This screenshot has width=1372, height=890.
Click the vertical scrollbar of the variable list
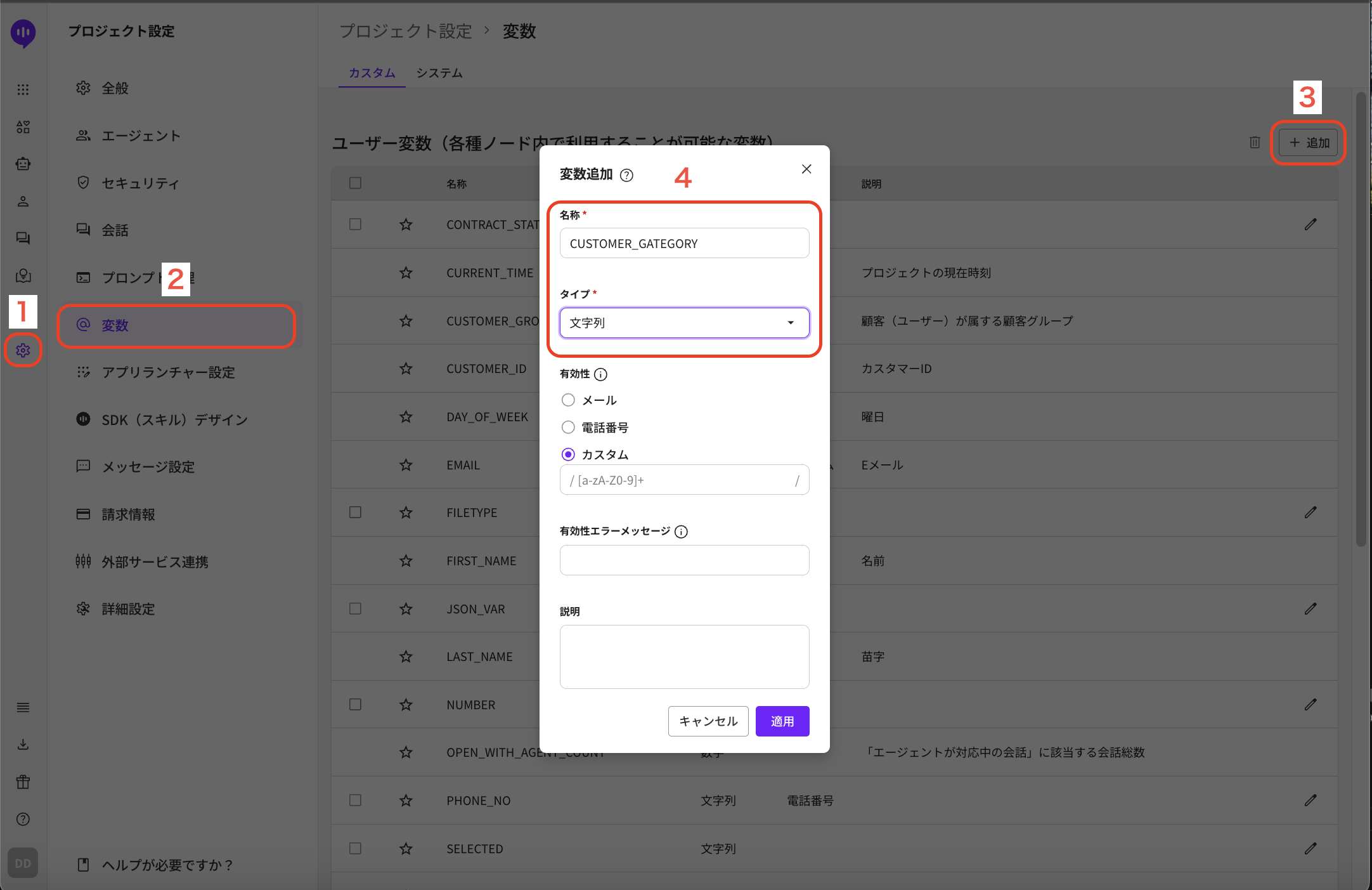tap(1361, 317)
